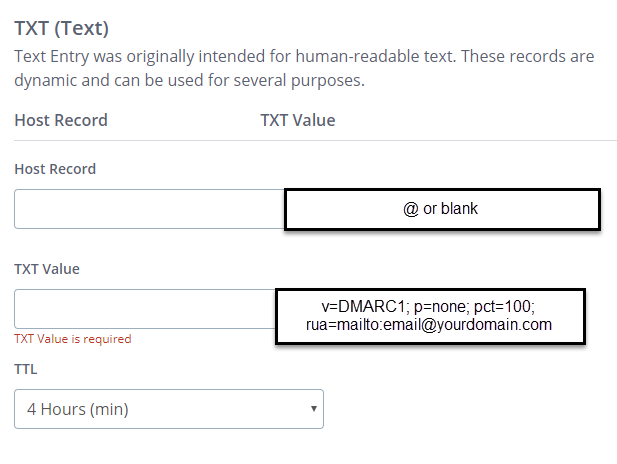
Task: Click the "TTL" field label
Action: coord(25,369)
